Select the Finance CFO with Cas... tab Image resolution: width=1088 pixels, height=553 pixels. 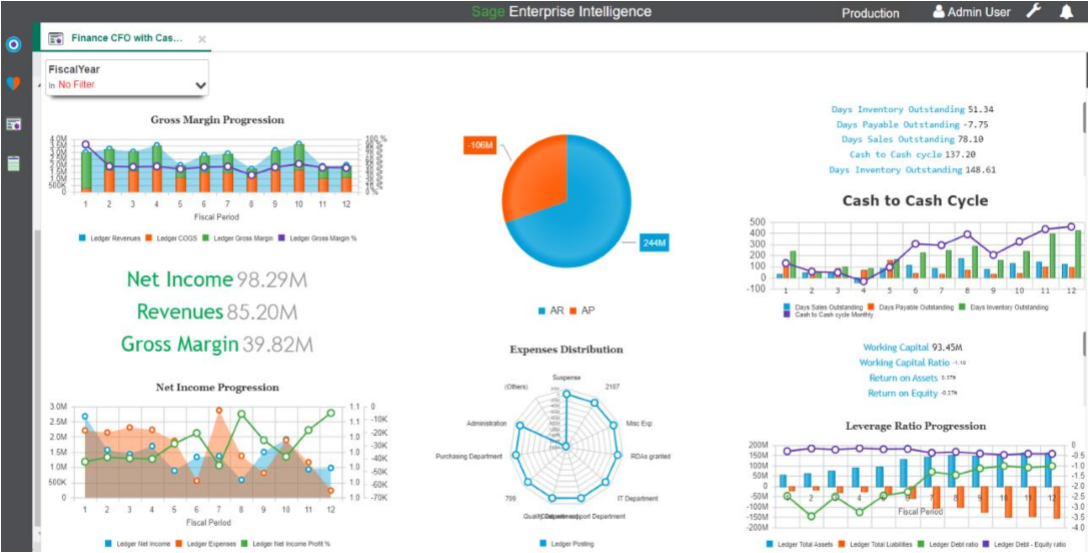126,38
